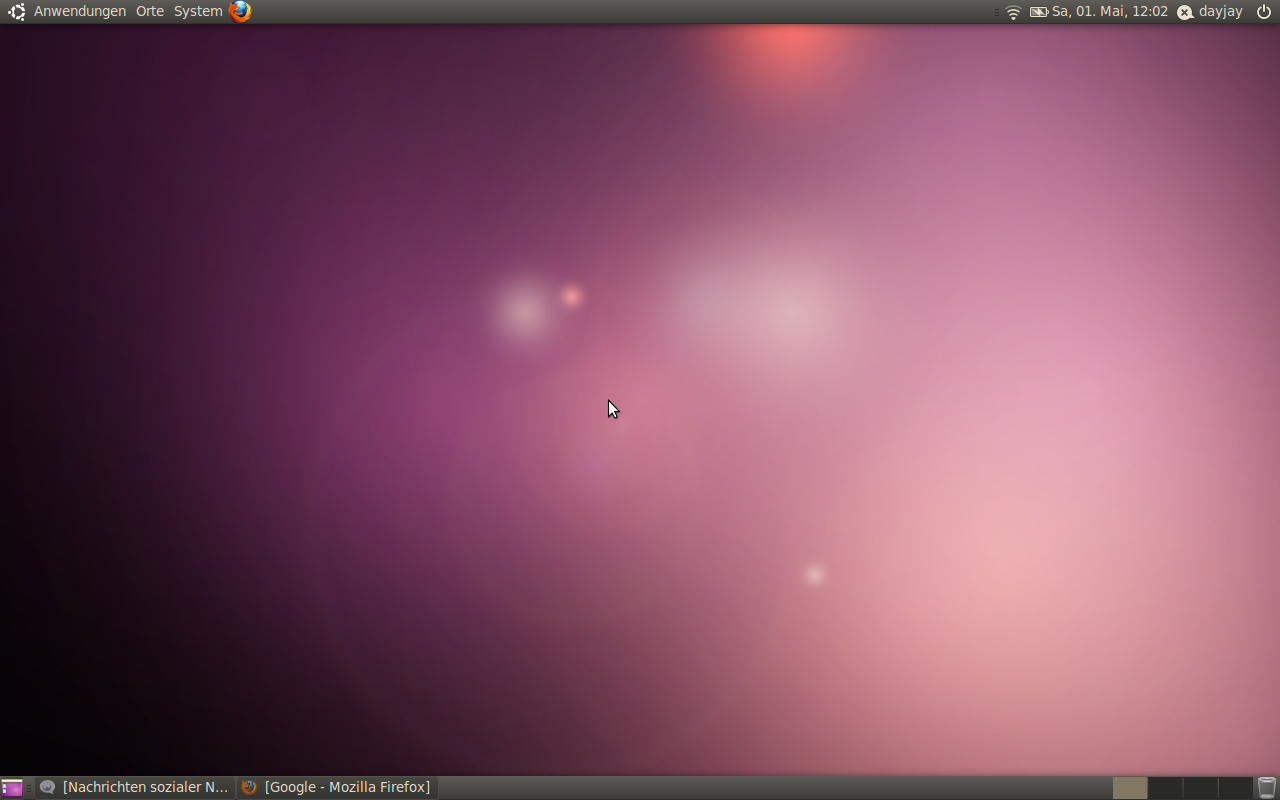Open the calendar from Sa, 01. Mai, 12:02
Viewport: 1280px width, 800px height.
1110,11
